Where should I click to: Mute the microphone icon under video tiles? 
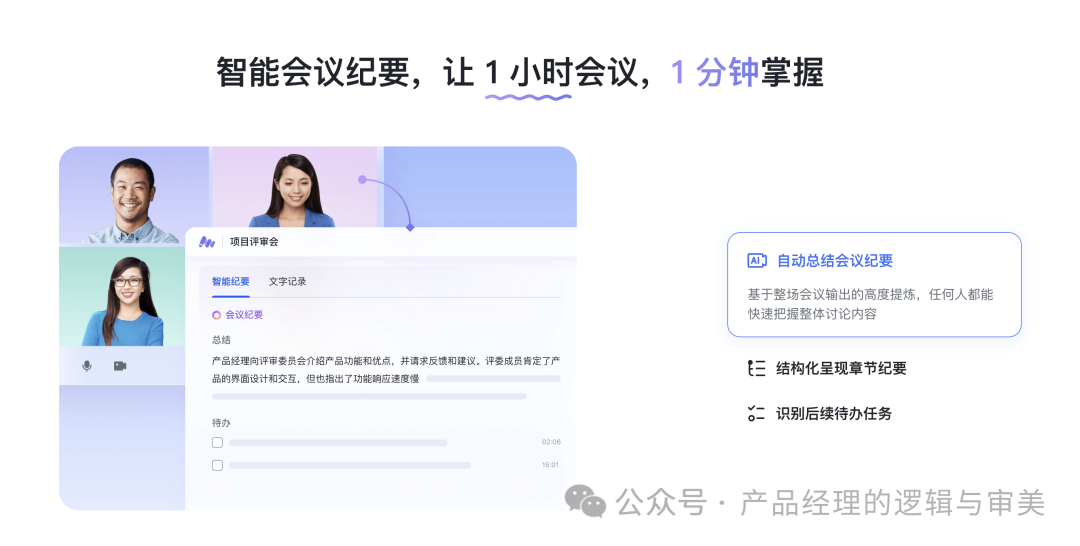(x=87, y=366)
